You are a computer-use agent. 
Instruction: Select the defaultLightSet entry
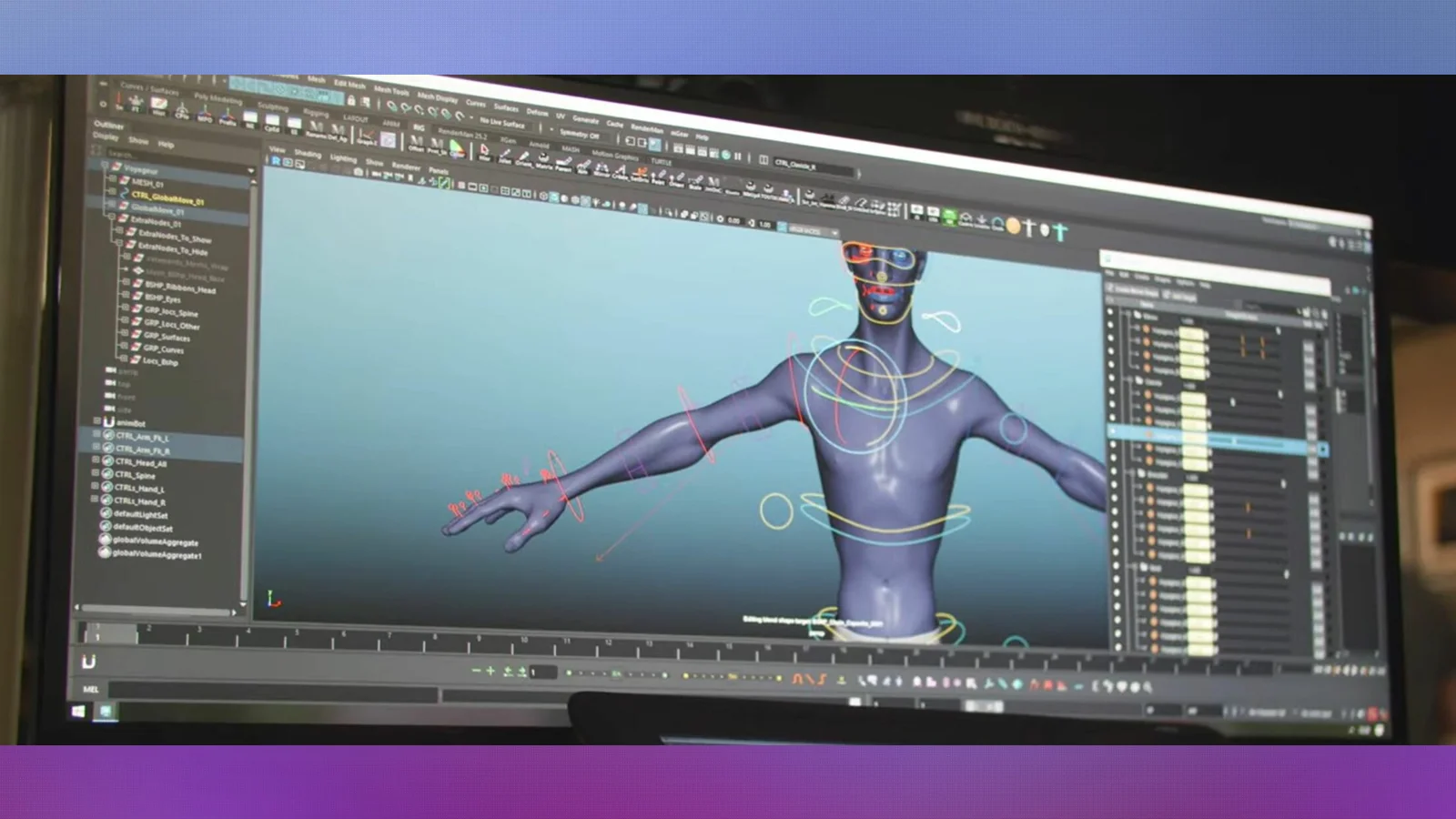pos(140,514)
